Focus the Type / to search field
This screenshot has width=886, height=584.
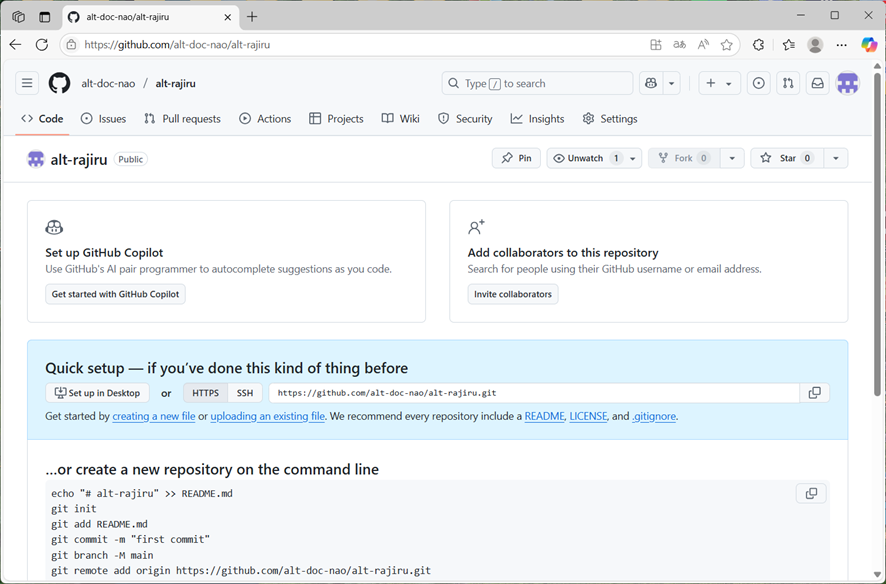tap(537, 84)
